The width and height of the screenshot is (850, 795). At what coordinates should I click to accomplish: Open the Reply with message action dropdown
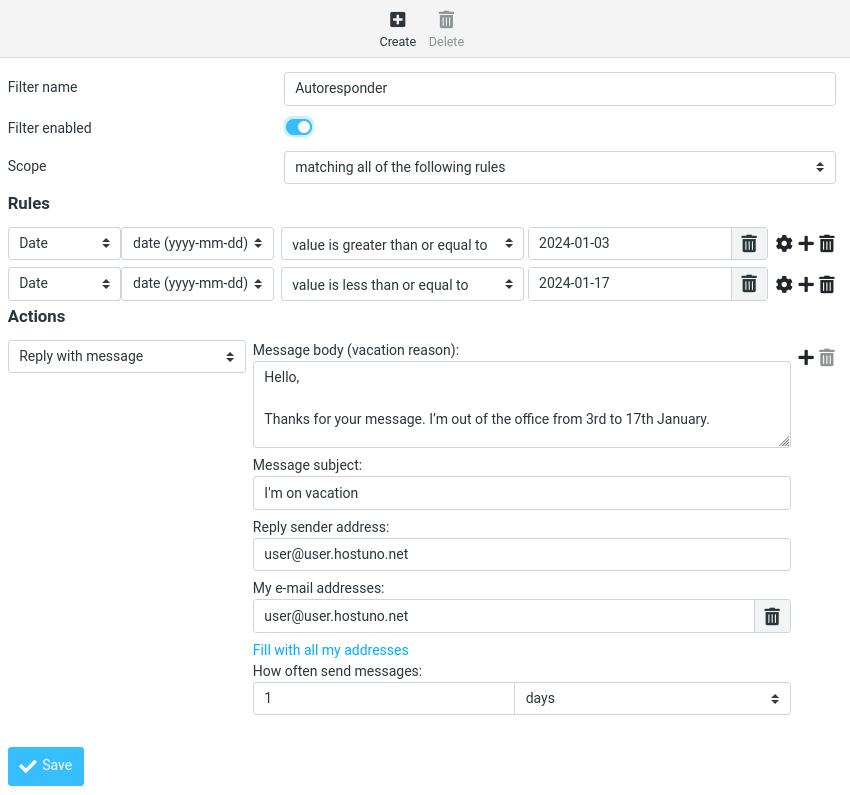[127, 356]
